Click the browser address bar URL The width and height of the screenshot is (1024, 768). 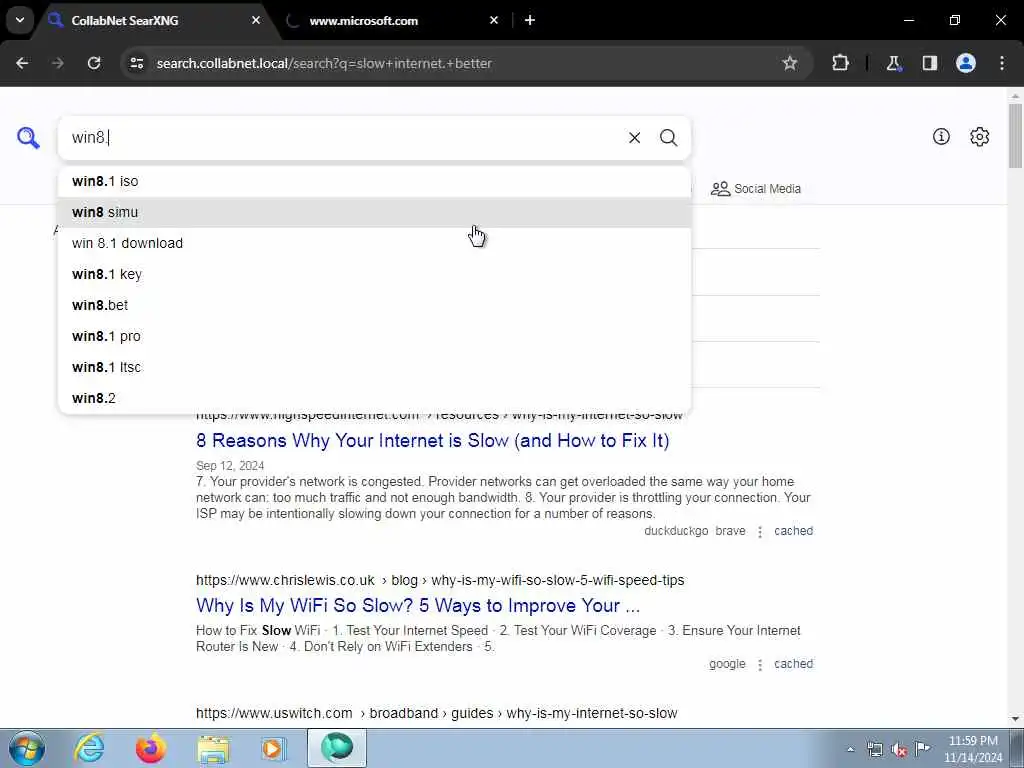324,63
